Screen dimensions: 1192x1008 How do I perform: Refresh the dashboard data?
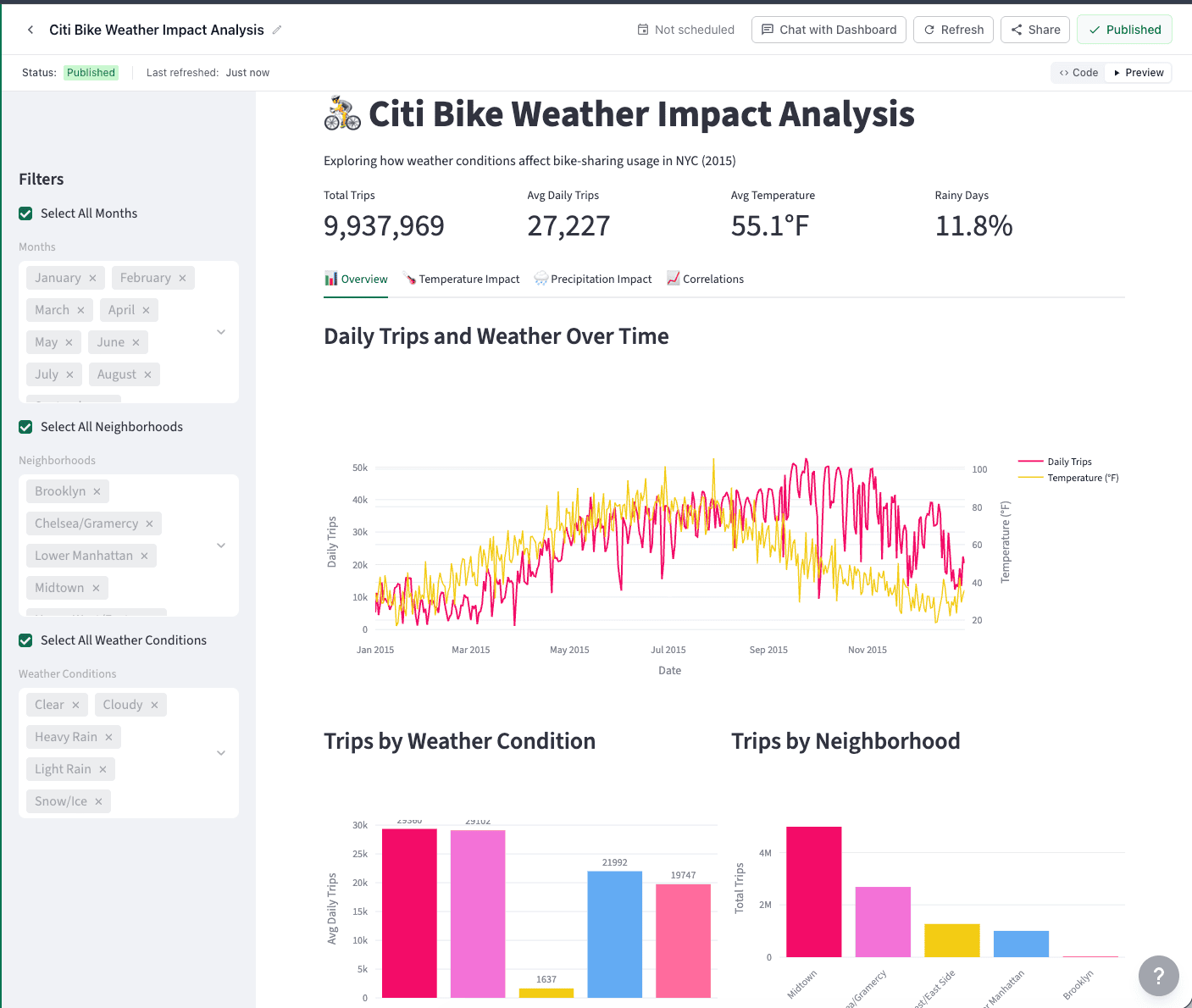pos(953,29)
